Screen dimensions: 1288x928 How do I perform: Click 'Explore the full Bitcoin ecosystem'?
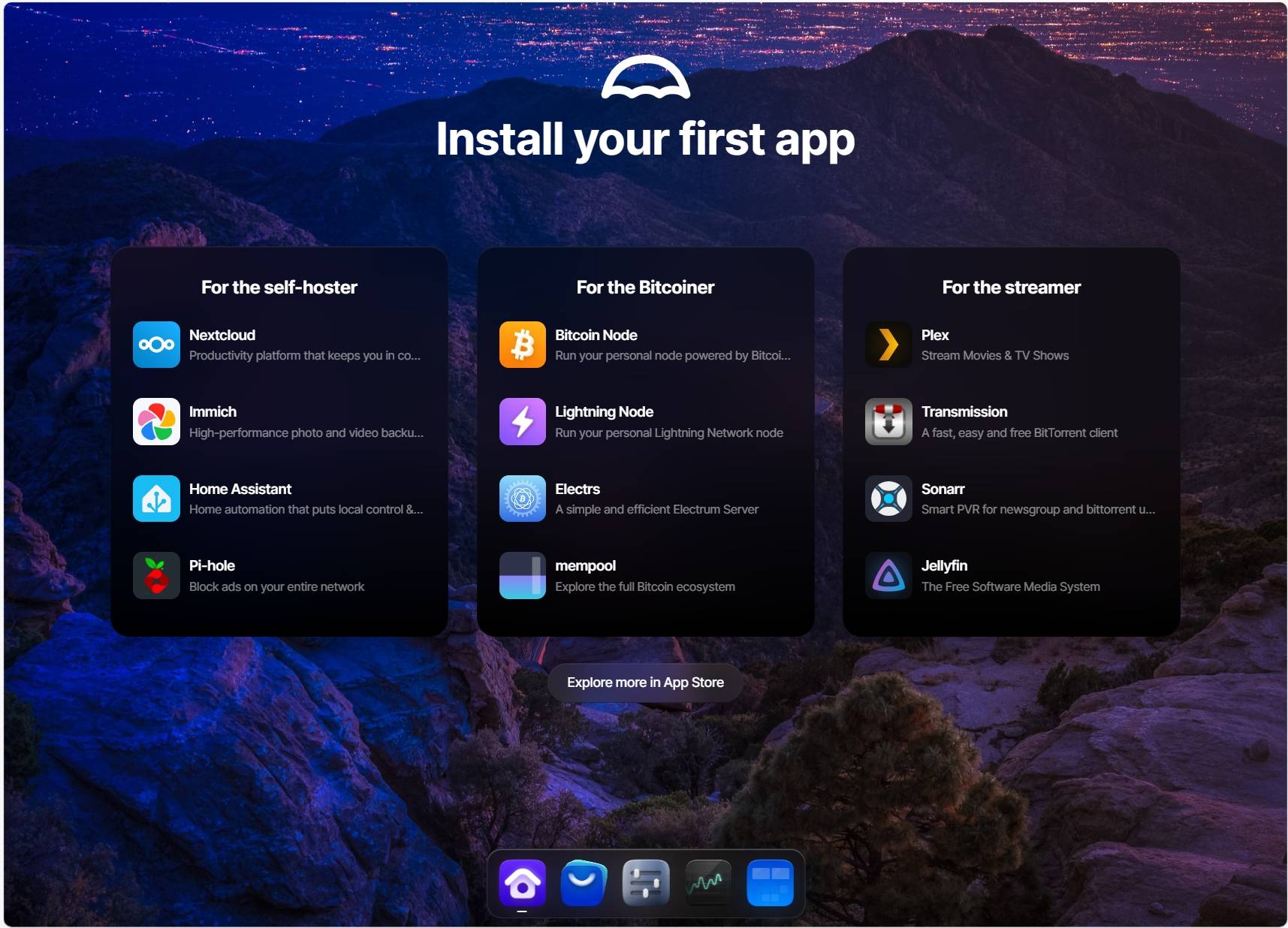[645, 586]
